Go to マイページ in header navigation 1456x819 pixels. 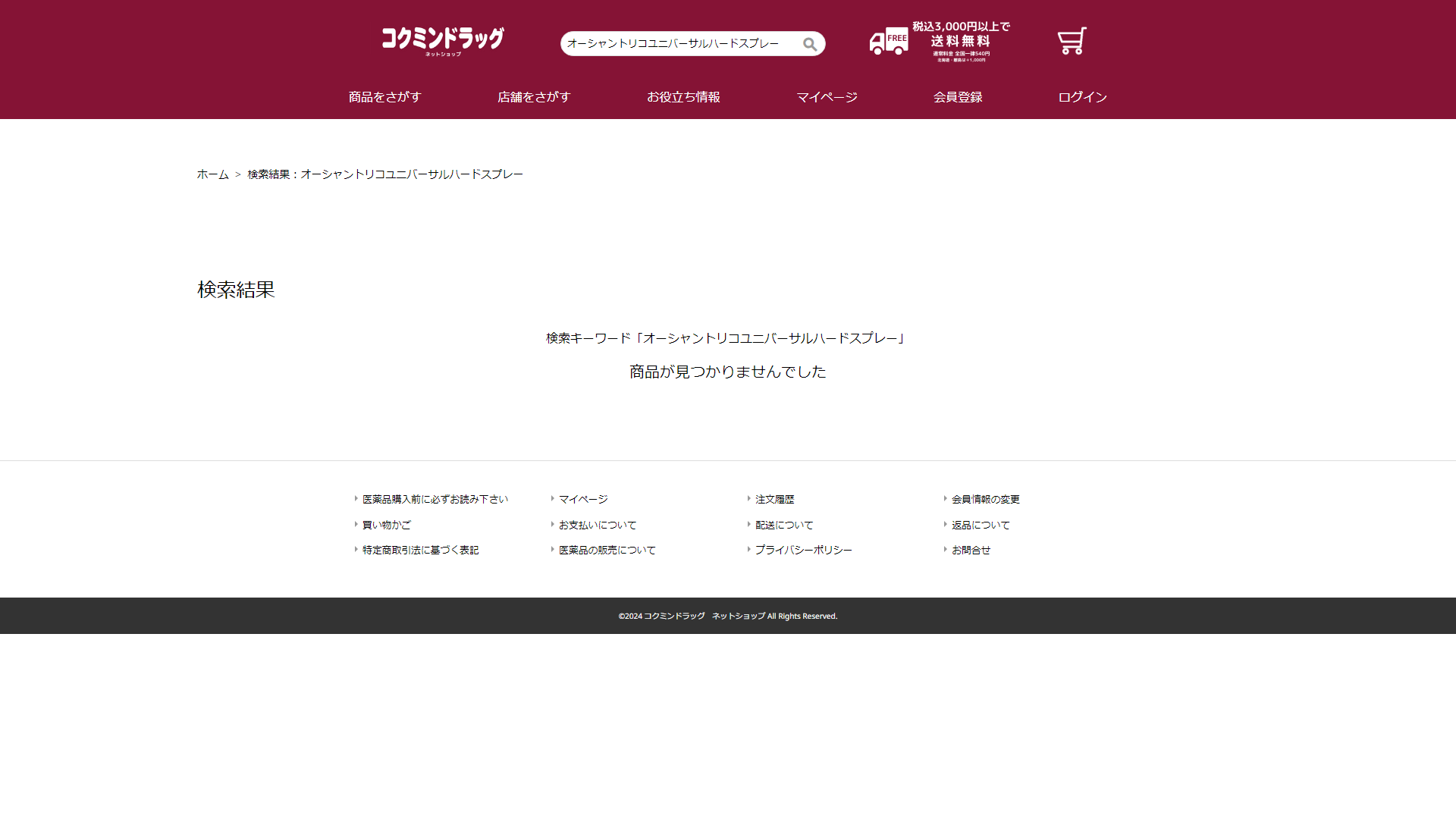click(827, 97)
